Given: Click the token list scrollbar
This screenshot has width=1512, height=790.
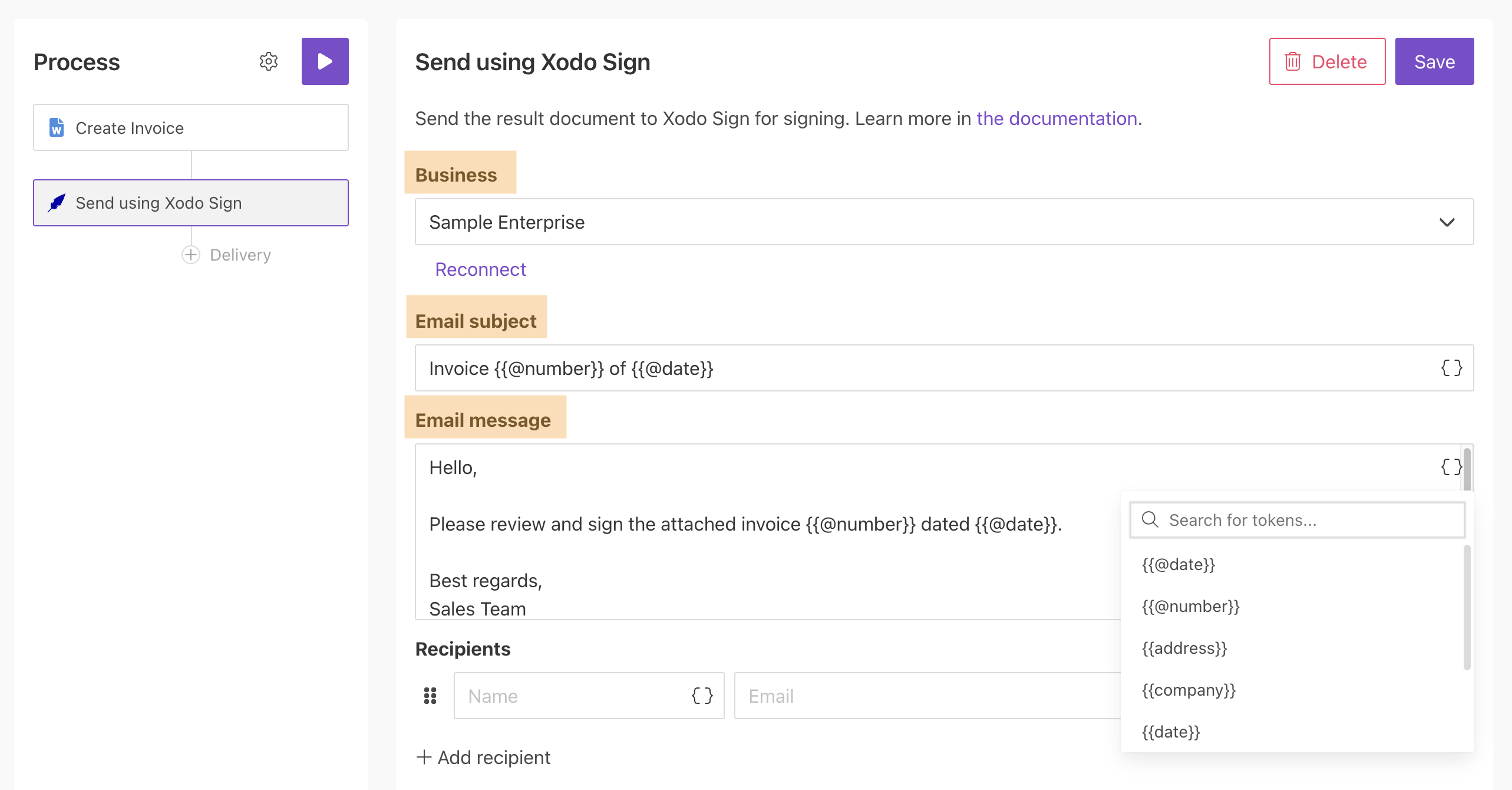Looking at the screenshot, I should (x=1467, y=607).
